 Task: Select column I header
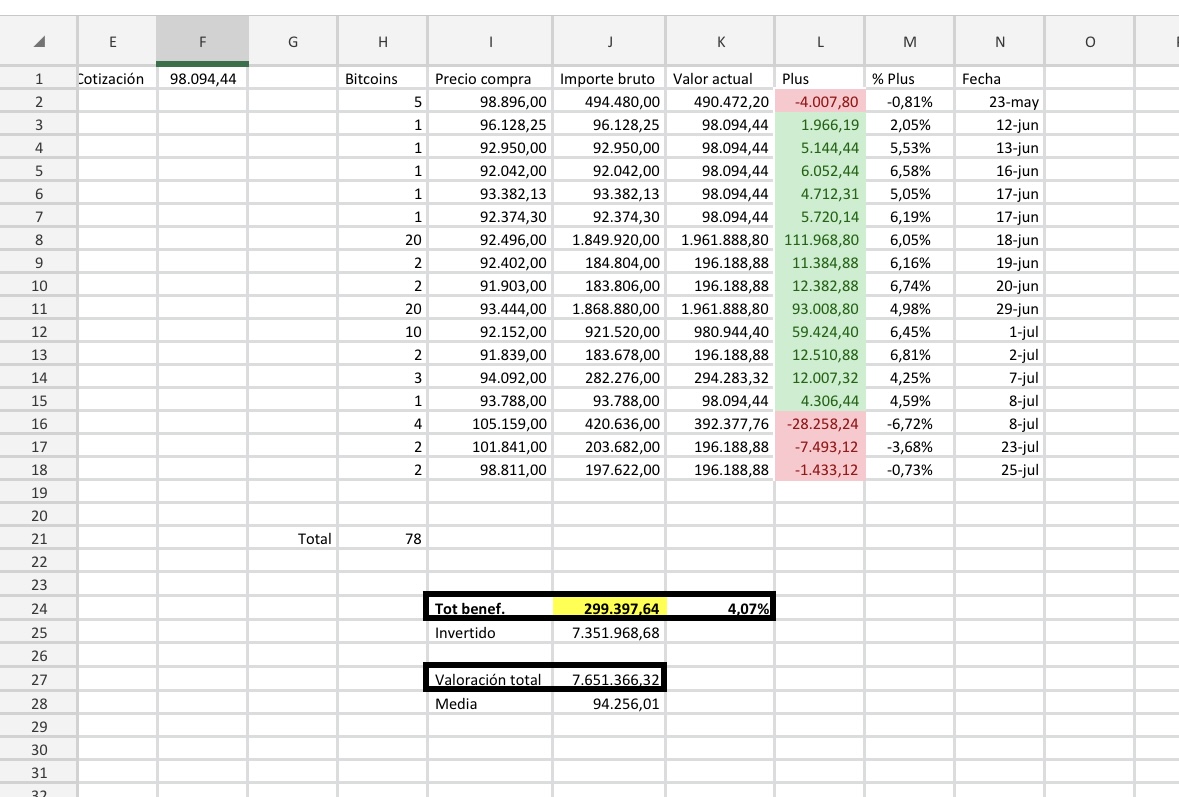click(490, 41)
